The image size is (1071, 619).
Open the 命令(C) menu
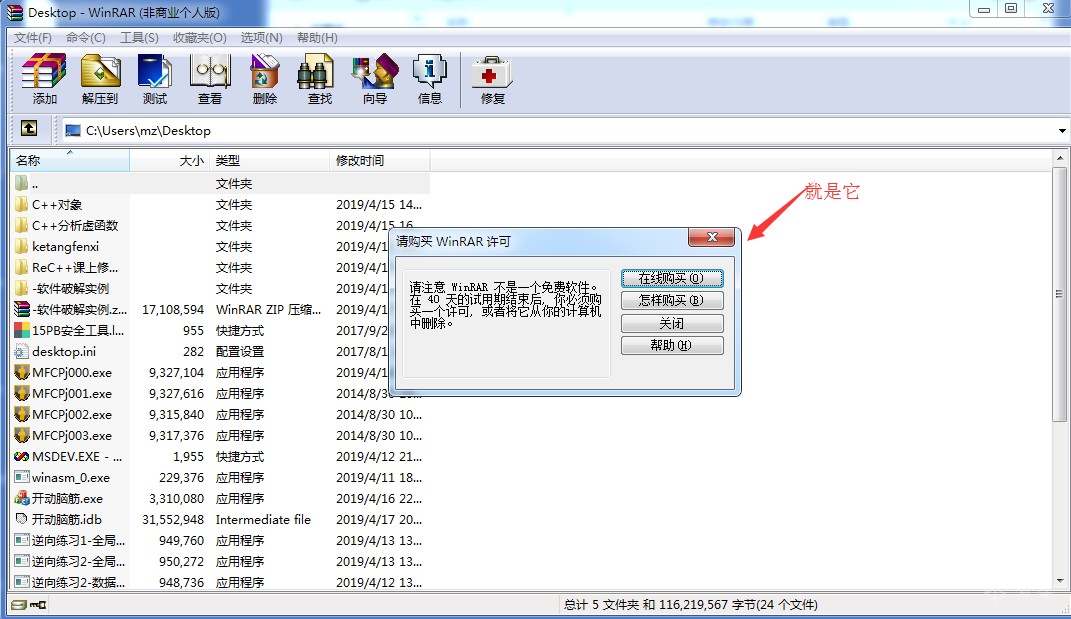click(86, 38)
